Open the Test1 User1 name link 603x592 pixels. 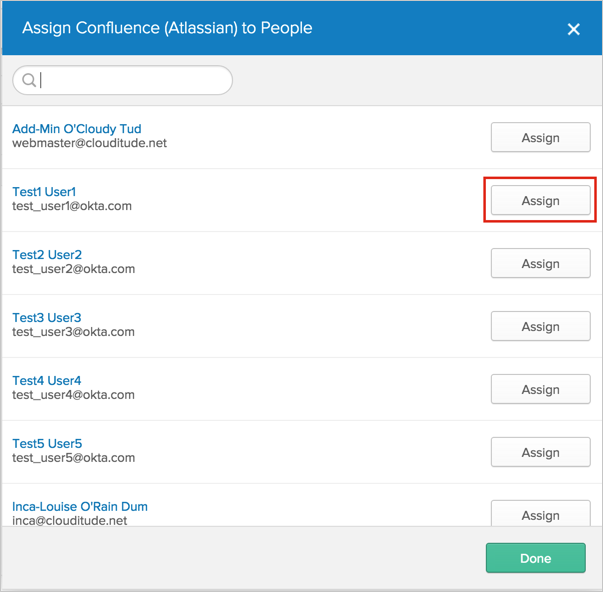point(44,191)
